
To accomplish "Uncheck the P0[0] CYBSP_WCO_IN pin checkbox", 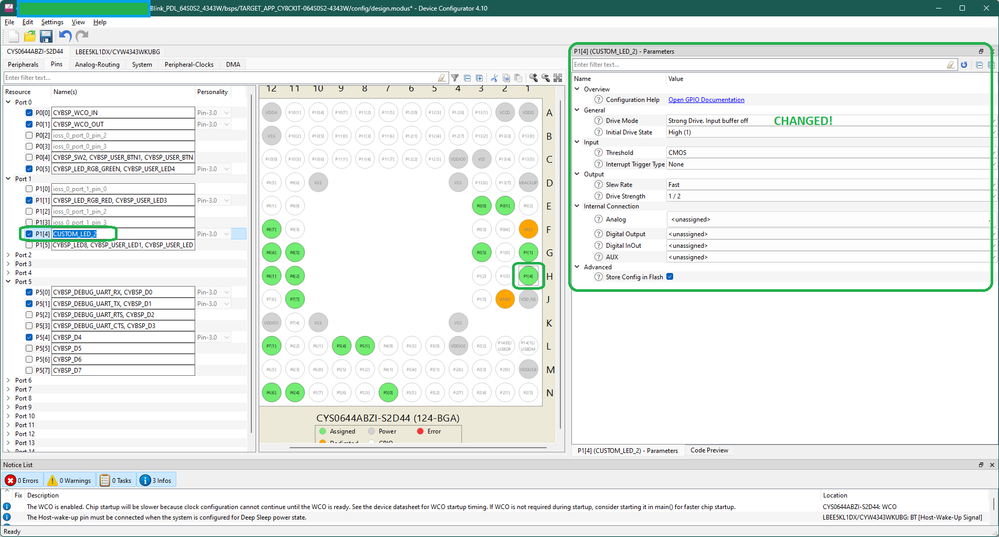I will point(29,113).
